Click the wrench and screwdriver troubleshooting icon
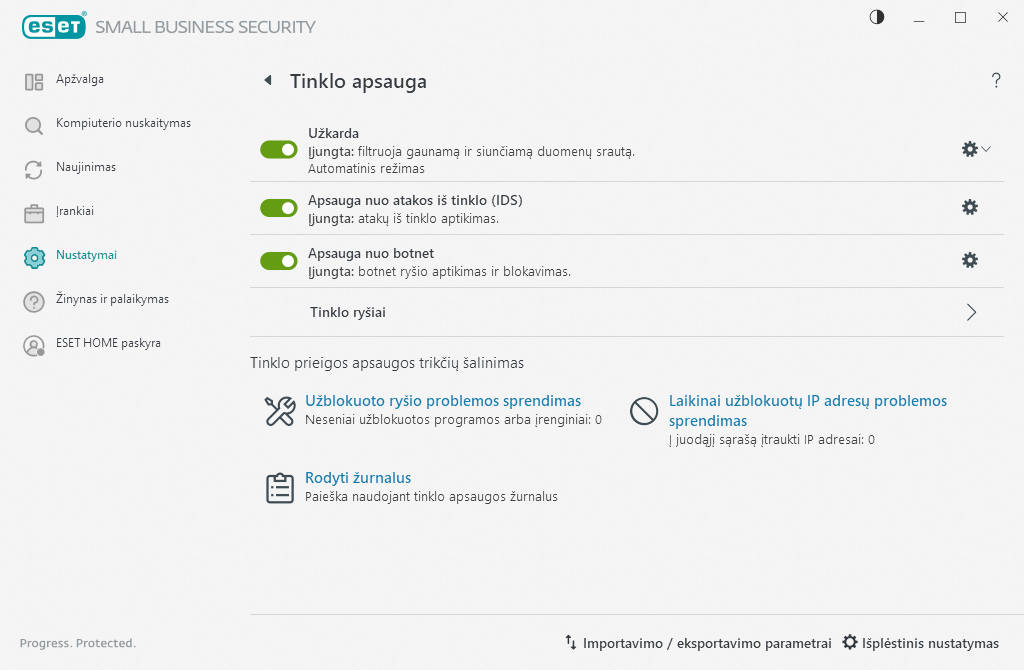The height and width of the screenshot is (670, 1024). point(279,411)
